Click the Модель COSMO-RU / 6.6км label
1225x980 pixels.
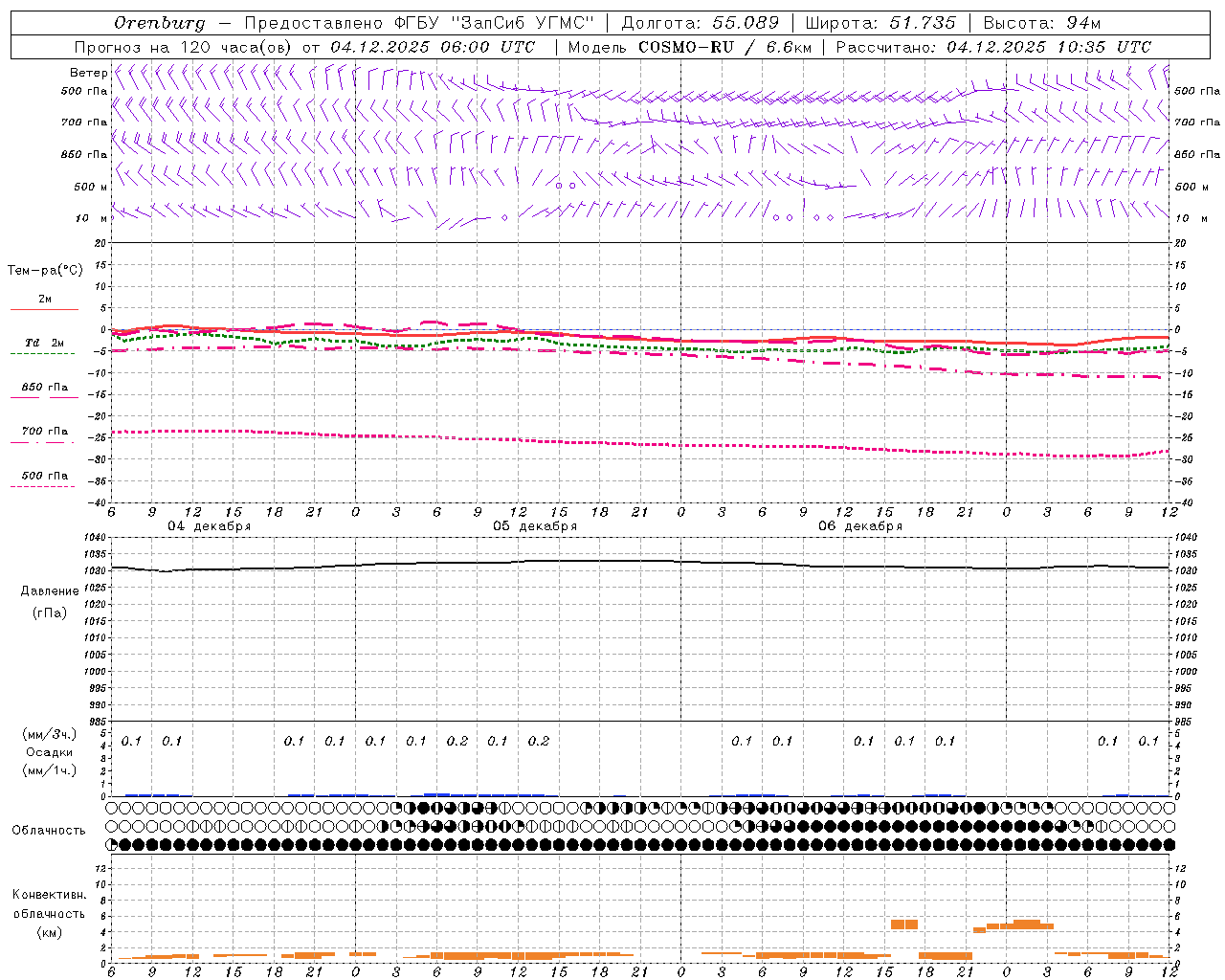pyautogui.click(x=689, y=47)
